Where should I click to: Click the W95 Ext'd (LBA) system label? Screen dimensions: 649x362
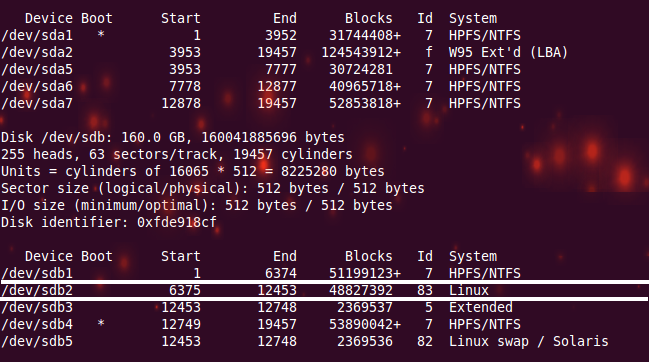508,53
